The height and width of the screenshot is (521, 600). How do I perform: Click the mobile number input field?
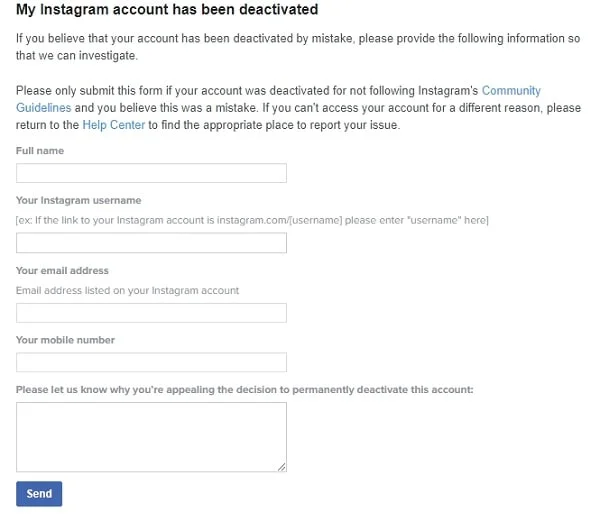click(x=151, y=362)
